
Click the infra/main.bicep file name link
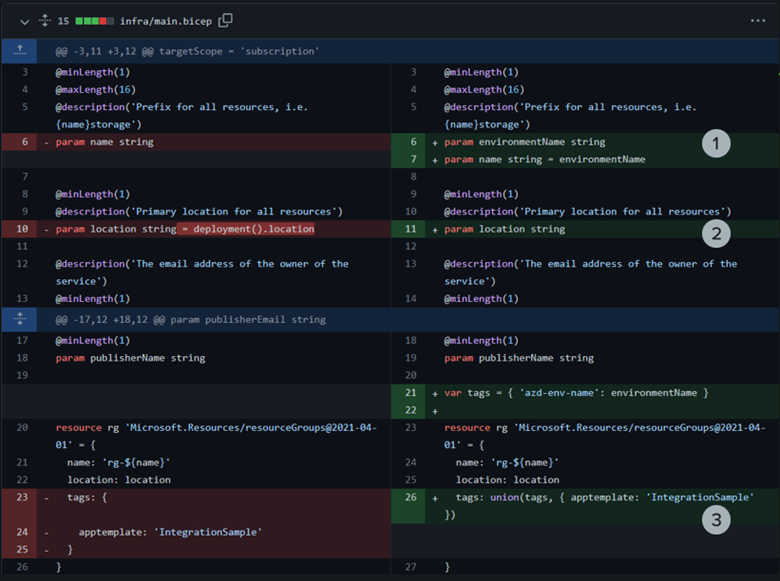tap(163, 20)
